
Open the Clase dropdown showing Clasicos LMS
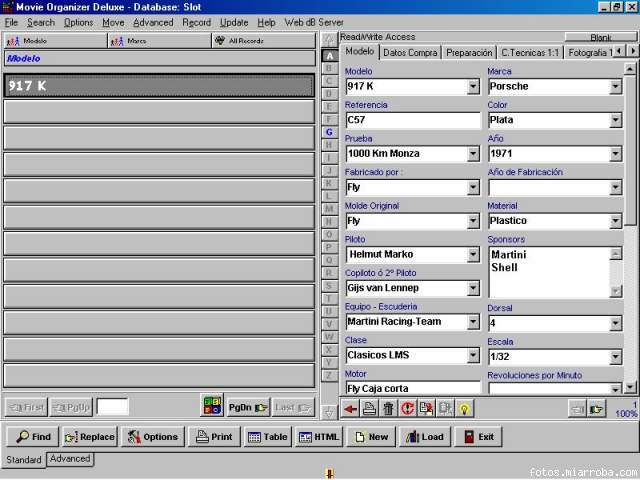click(x=473, y=356)
